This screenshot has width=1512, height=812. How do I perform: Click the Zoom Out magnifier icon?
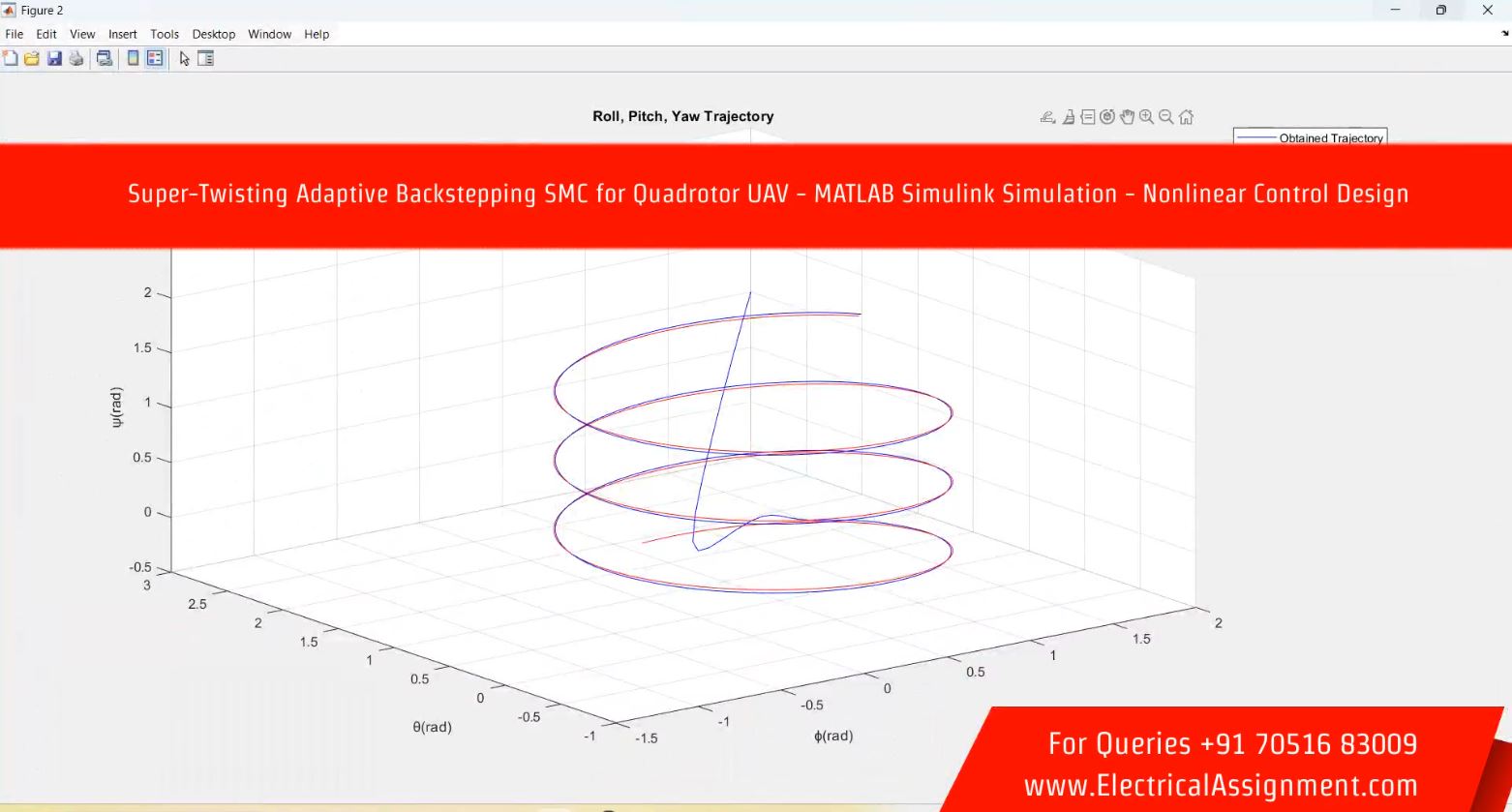pyautogui.click(x=1166, y=117)
